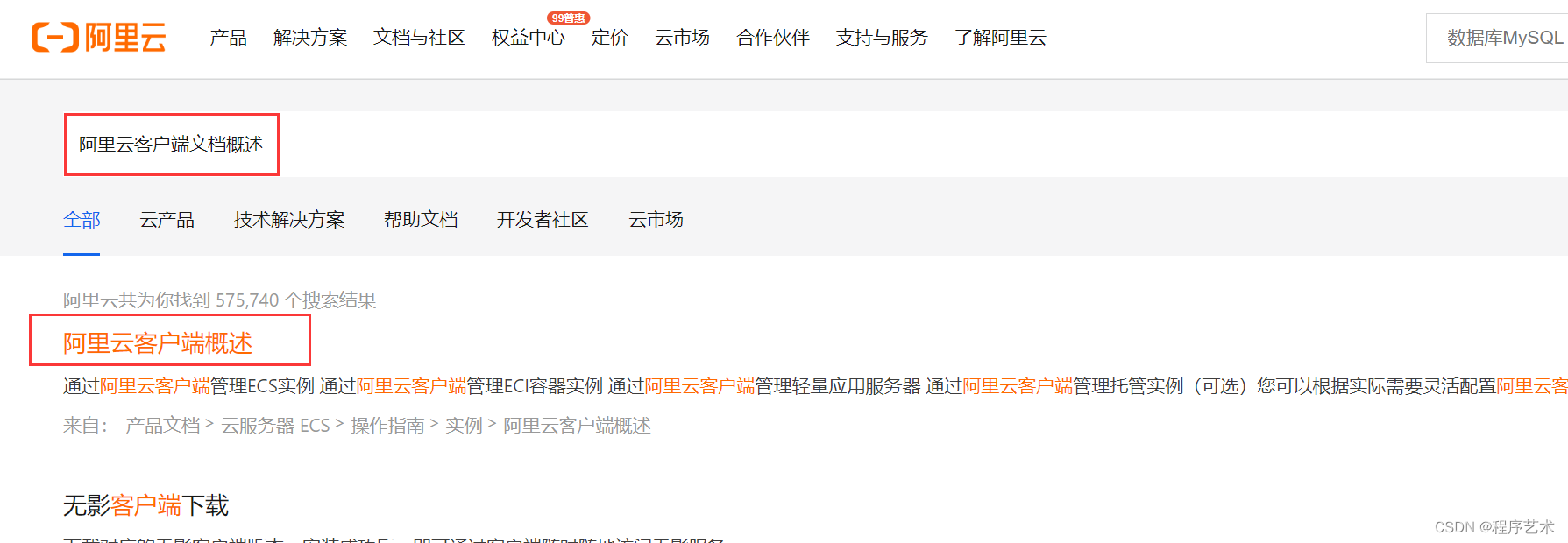Open the 无影客户端下载 search result
The image size is (1568, 543).
pyautogui.click(x=145, y=505)
